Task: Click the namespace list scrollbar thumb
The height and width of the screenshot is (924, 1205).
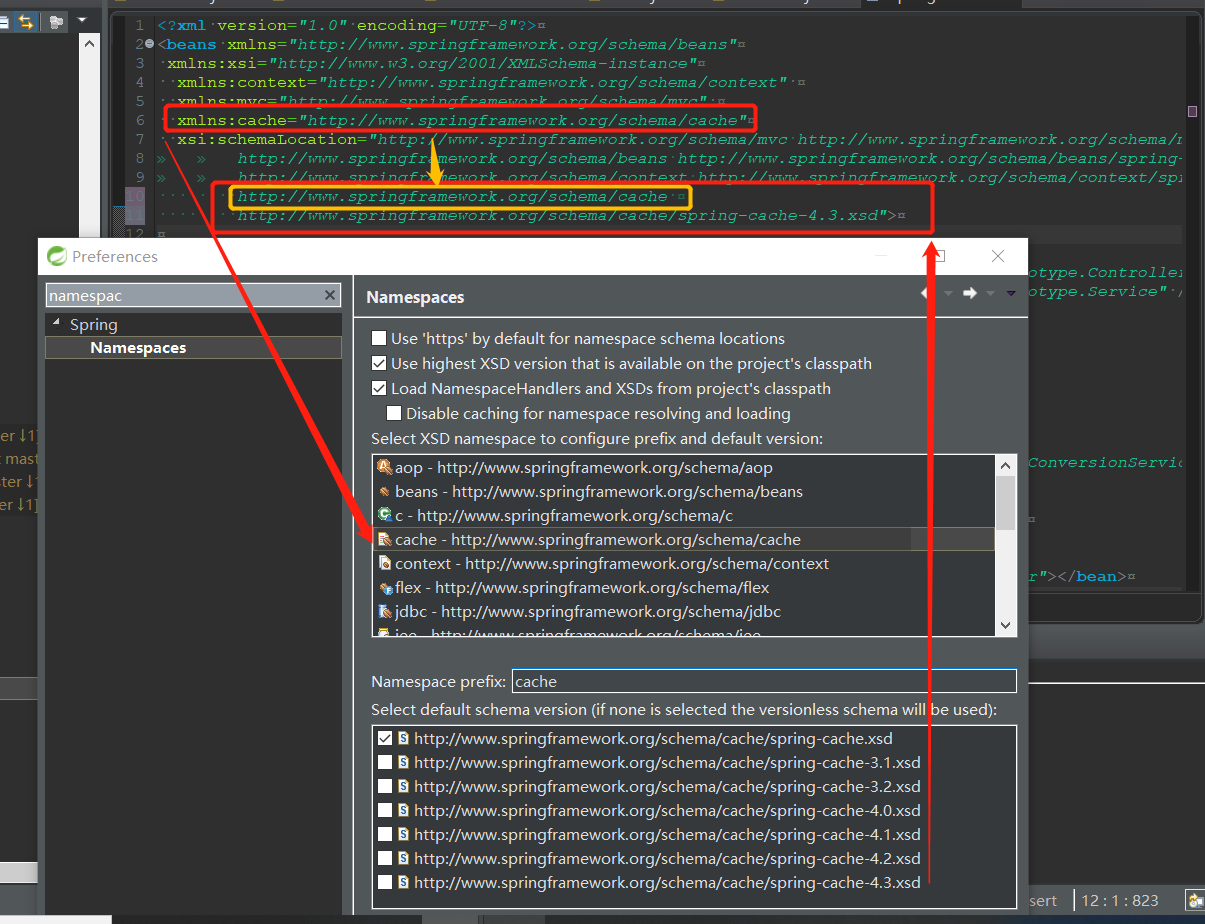Action: [x=1005, y=502]
